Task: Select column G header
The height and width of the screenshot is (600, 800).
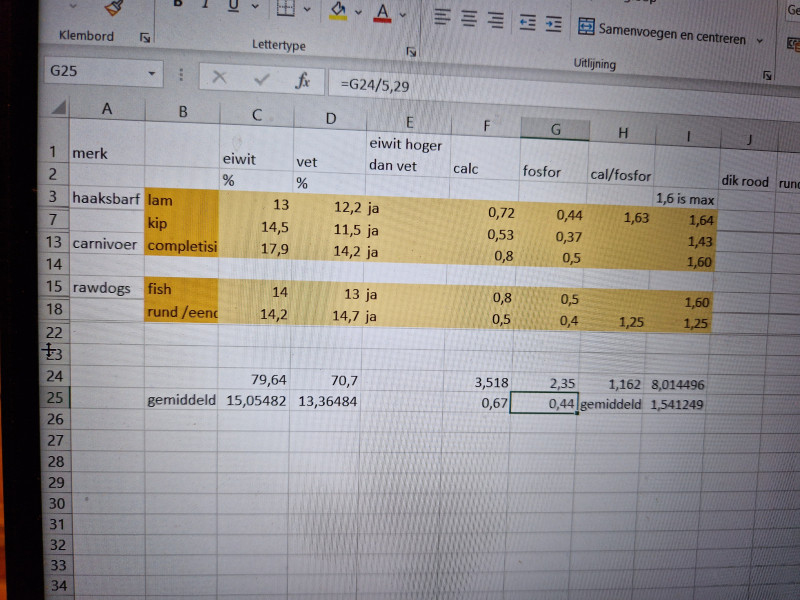Action: click(555, 129)
